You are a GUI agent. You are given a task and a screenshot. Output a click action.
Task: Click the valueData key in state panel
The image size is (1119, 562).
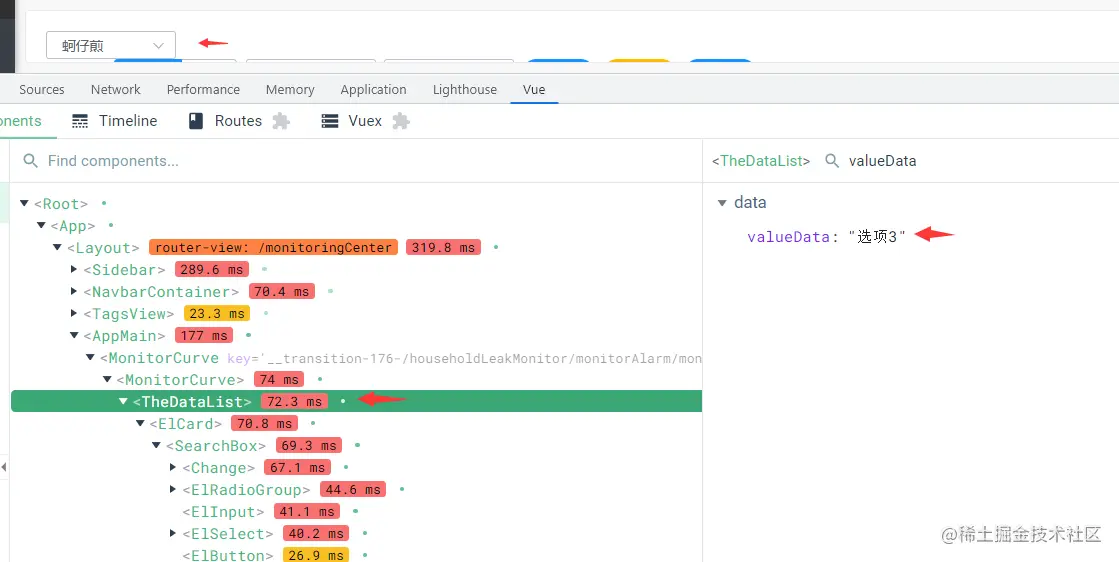[788, 237]
